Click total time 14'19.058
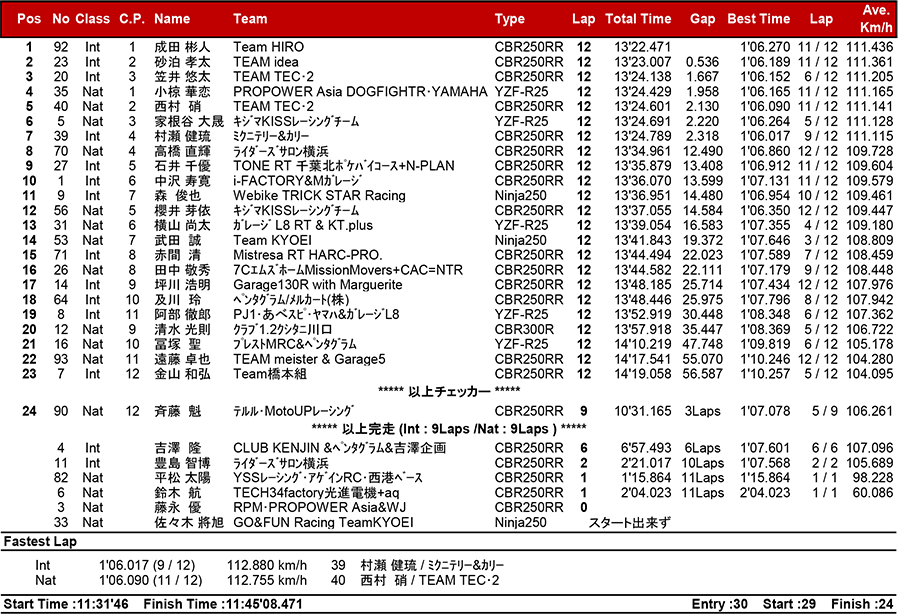Image resolution: width=900 pixels, height=615 pixels. 642,374
